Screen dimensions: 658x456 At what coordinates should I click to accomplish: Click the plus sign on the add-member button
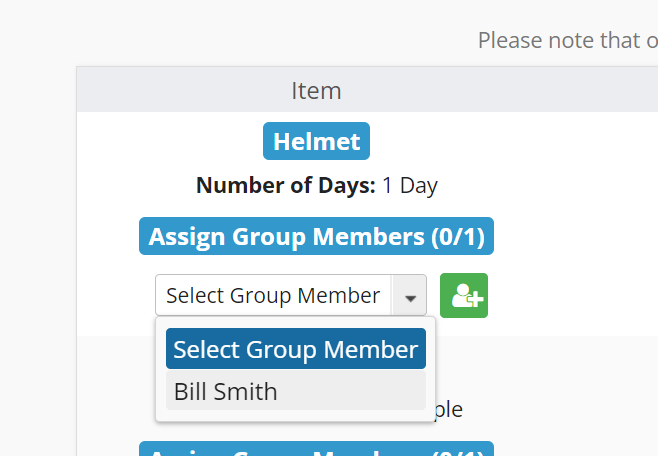[x=476, y=300]
